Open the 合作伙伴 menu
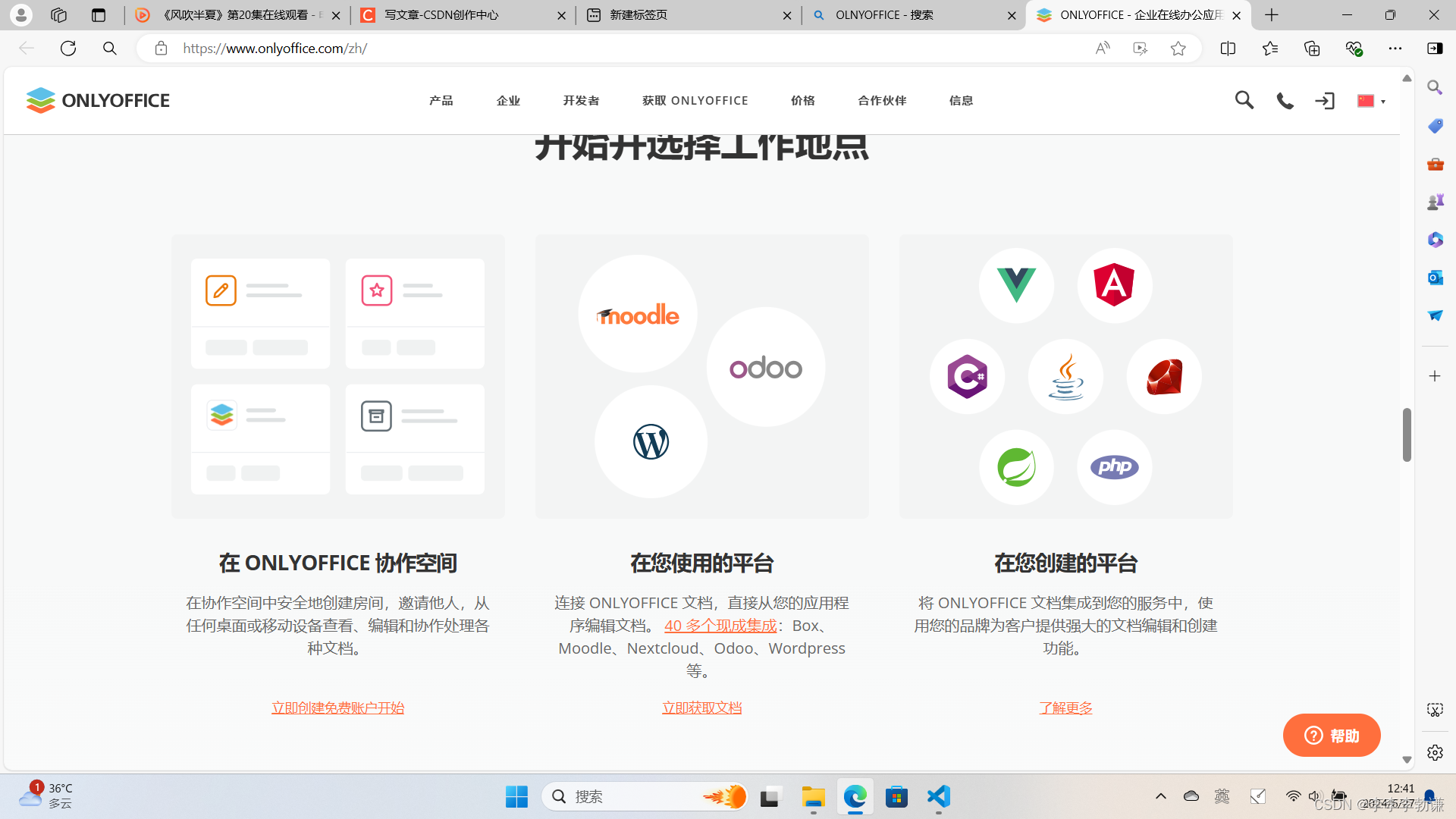Screen dimensions: 1456x819 882,101
